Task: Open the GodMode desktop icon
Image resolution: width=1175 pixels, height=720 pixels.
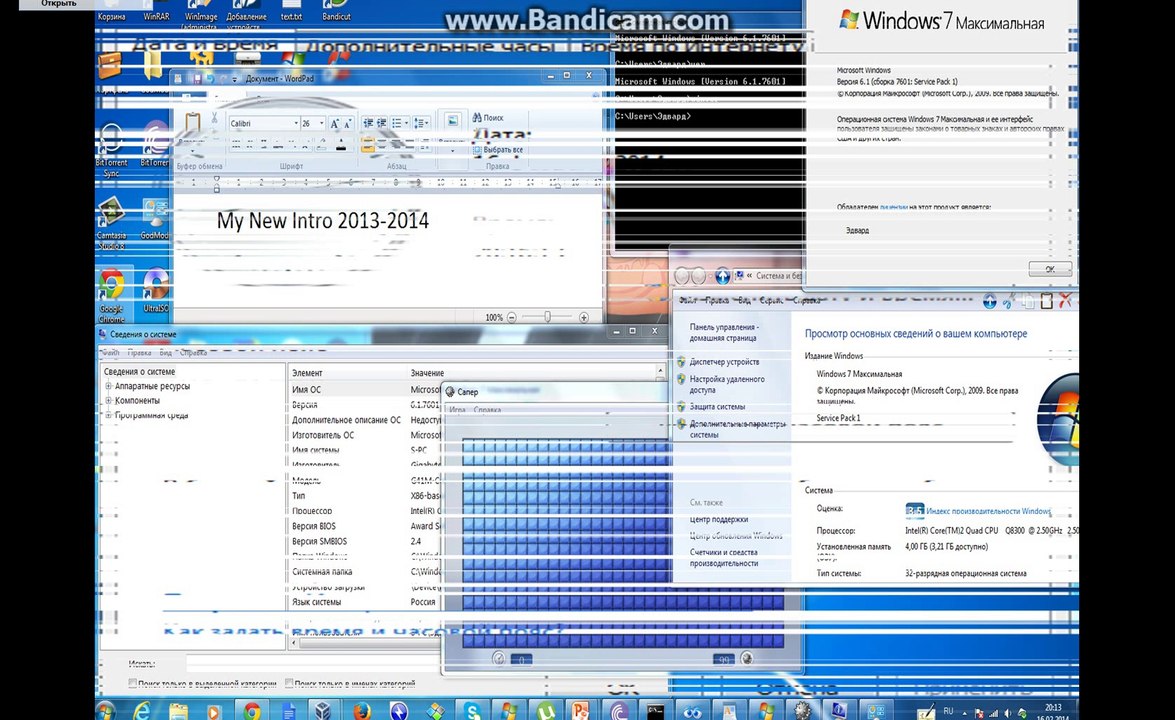Action: pyautogui.click(x=155, y=219)
